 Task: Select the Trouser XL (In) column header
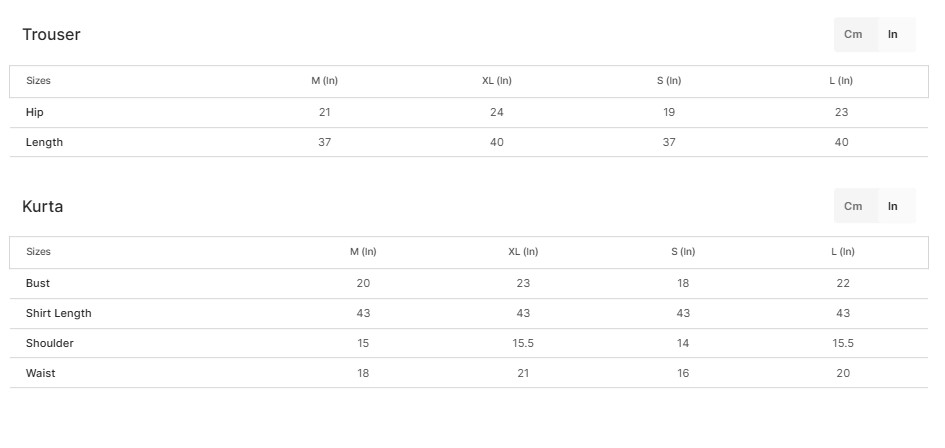click(x=497, y=81)
